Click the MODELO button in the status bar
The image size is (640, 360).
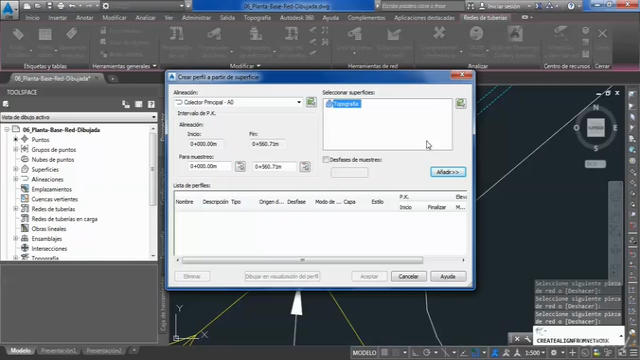point(364,353)
